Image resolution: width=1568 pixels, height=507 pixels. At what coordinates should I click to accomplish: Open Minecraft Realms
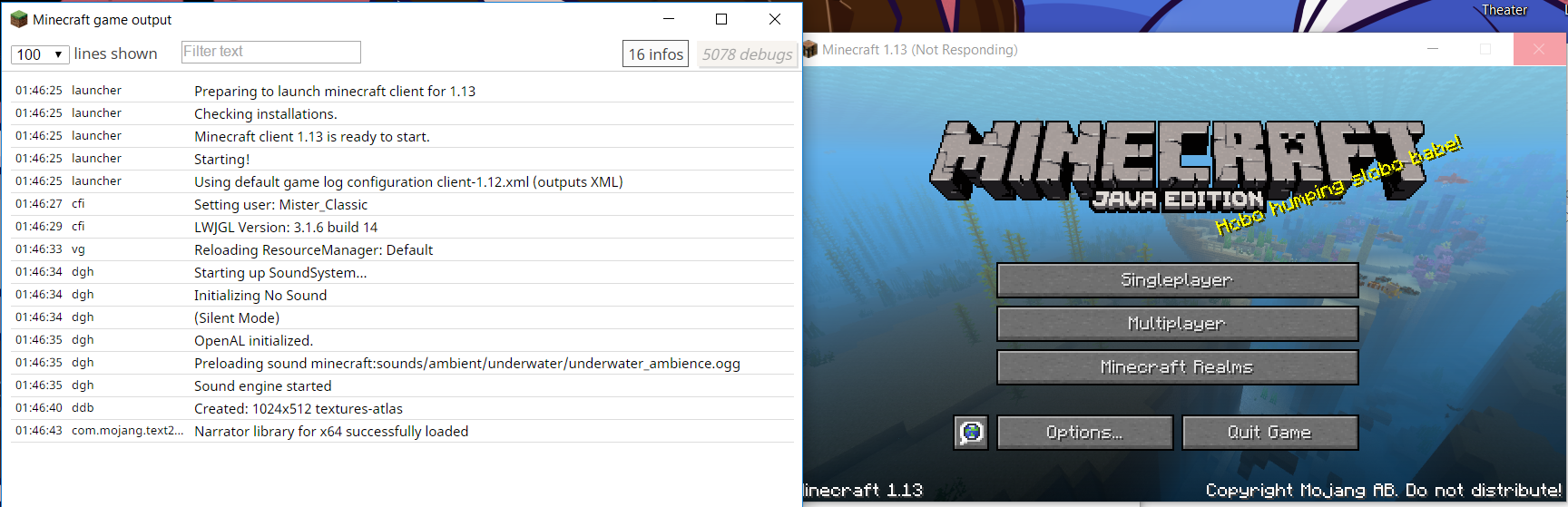pyautogui.click(x=1177, y=367)
